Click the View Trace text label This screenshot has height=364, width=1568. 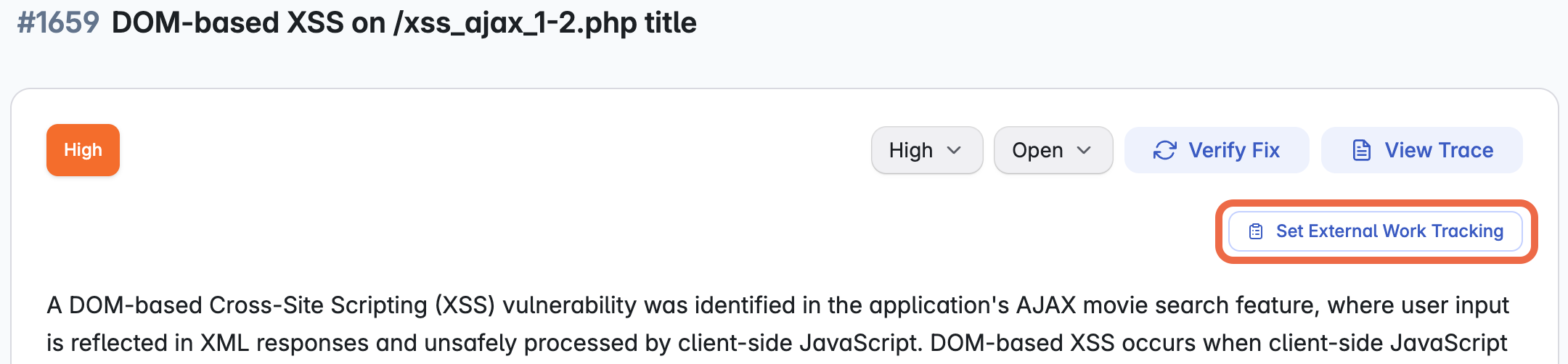(x=1440, y=150)
